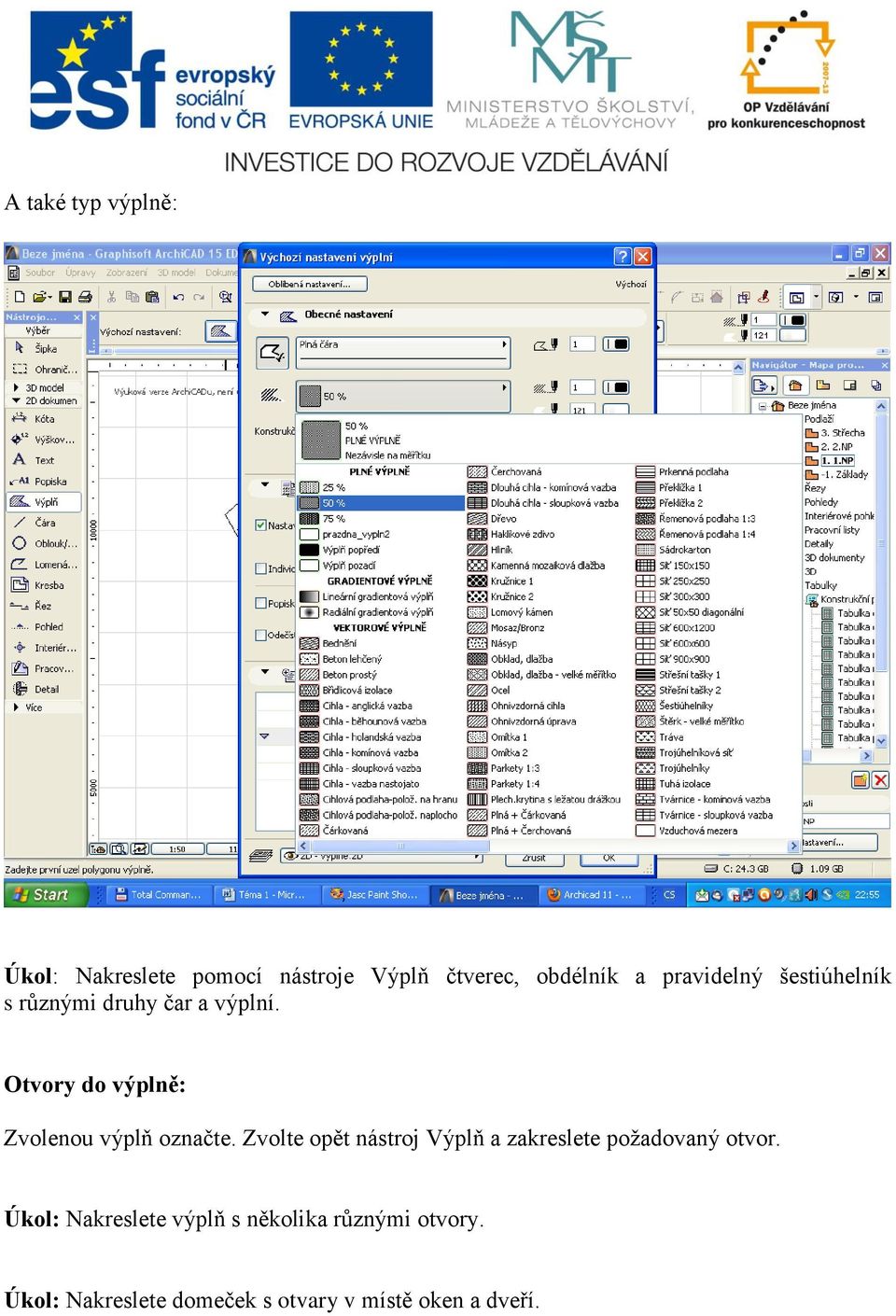This screenshot has height=1316, width=896.
Task: Select the Výplň fill tool
Action: tap(44, 502)
